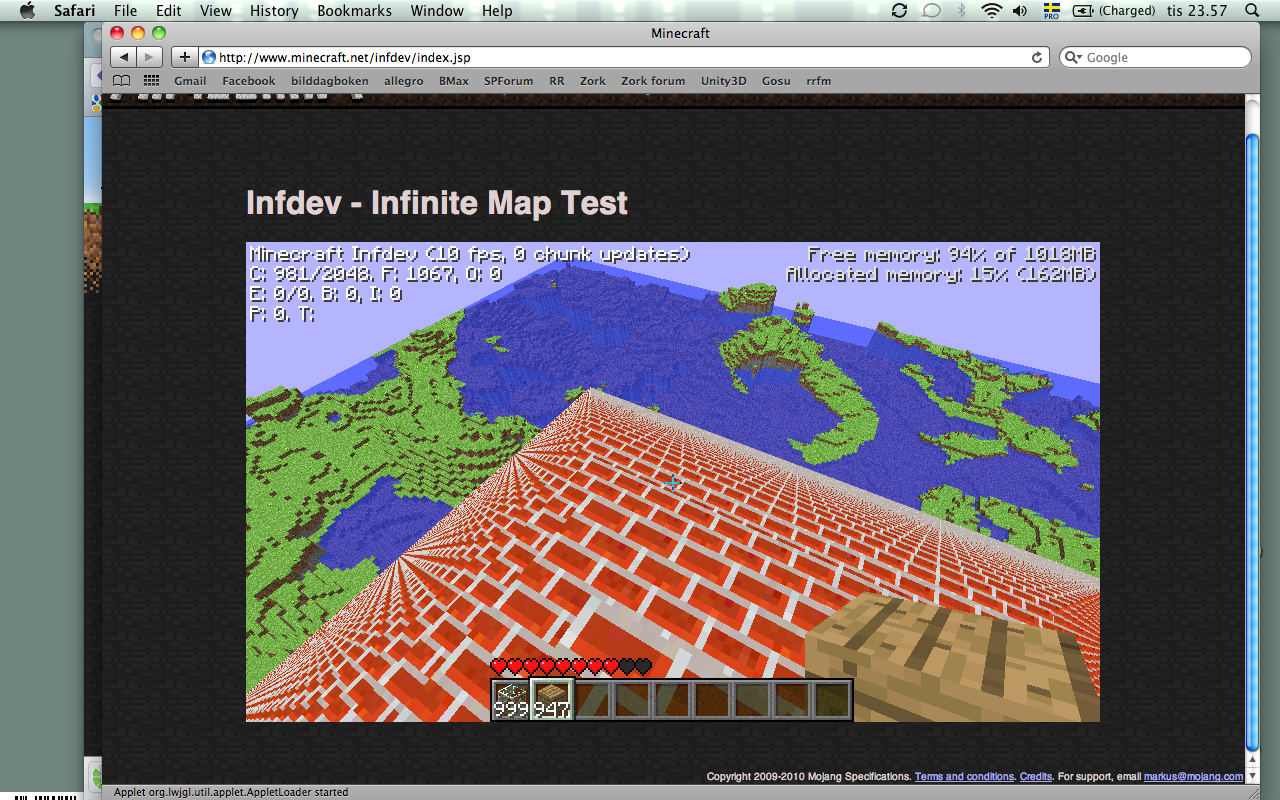Viewport: 1280px width, 800px height.
Task: Open the RR bookmark
Action: click(557, 81)
